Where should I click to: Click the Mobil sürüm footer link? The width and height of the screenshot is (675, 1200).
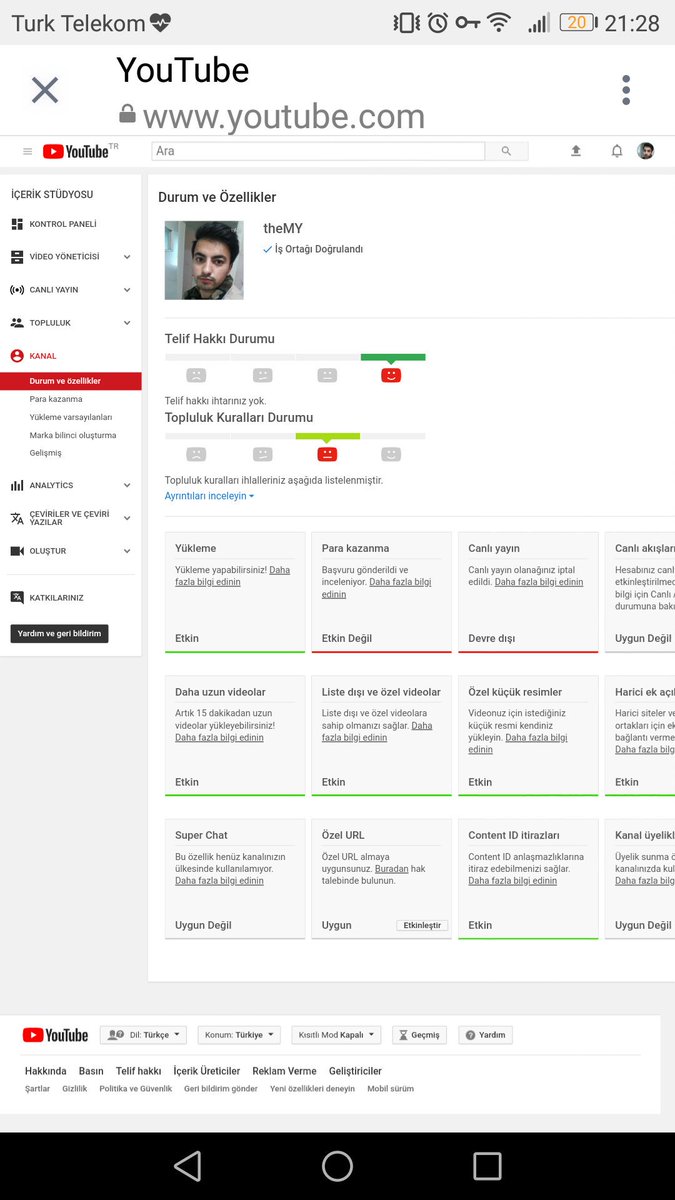390,1089
